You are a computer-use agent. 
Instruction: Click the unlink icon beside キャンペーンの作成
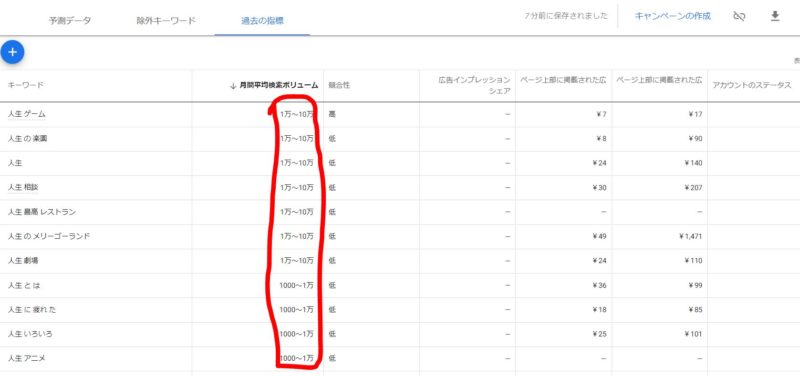(739, 16)
